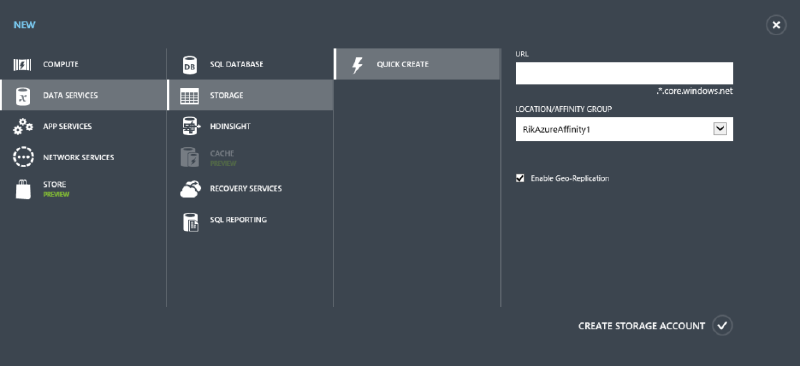Click the Enable Geo-Replication label text
Screen dimensions: 800x366
pos(570,178)
